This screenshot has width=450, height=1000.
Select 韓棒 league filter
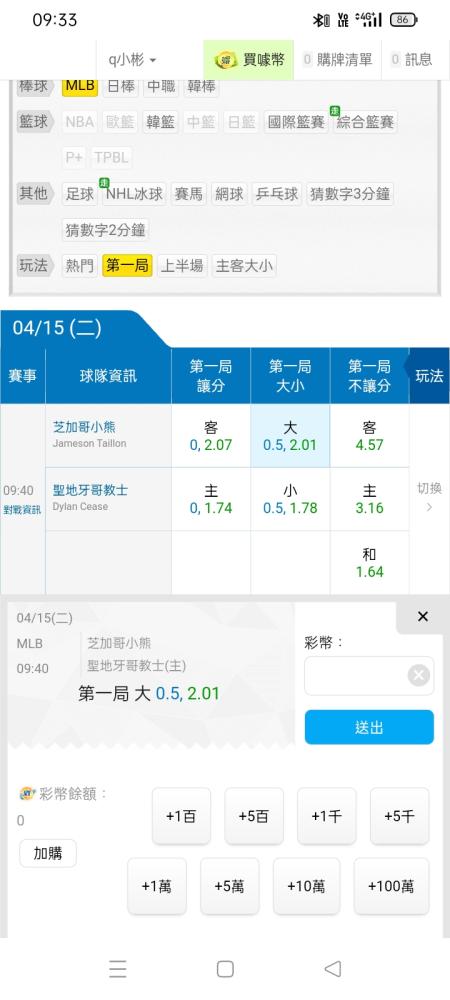pyautogui.click(x=201, y=86)
